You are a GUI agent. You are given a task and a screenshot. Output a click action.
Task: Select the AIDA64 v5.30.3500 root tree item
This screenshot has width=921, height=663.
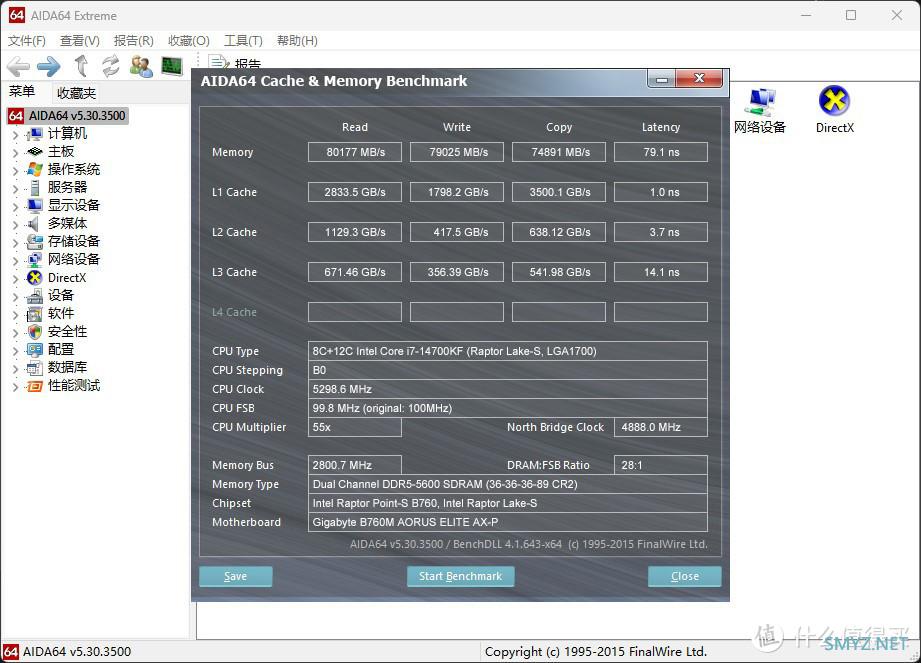68,116
